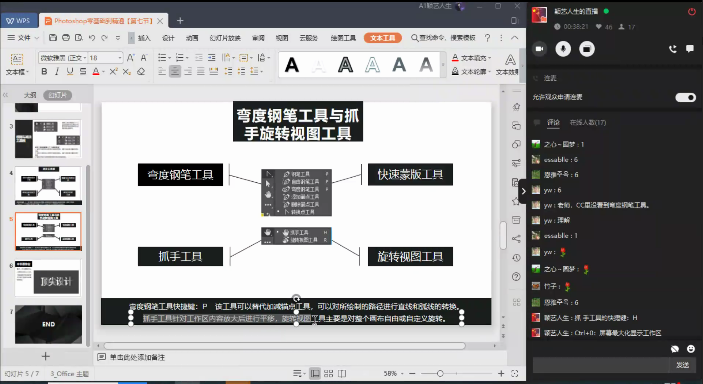The height and width of the screenshot is (384, 703).
Task: Apply Strikethrough formatting (S)
Action: click(x=82, y=71)
